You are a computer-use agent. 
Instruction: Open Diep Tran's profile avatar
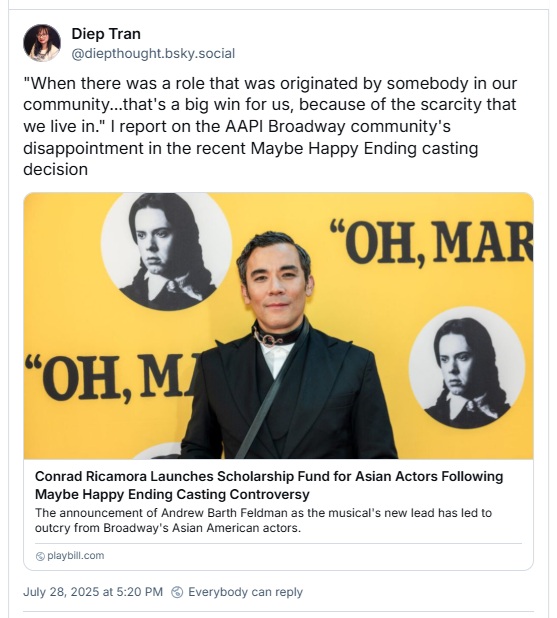tap(42, 43)
